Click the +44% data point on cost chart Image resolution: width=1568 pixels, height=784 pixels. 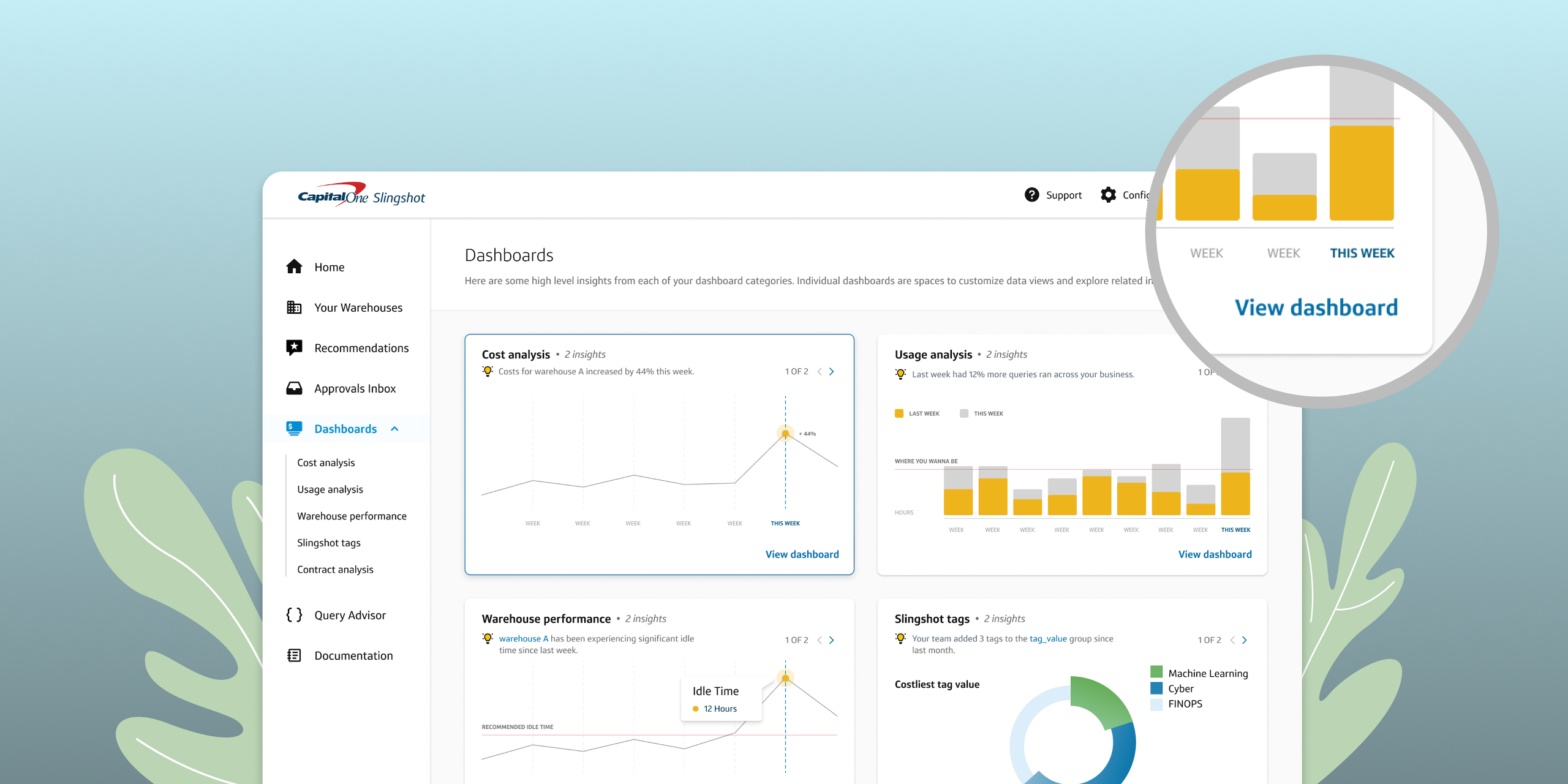(x=785, y=433)
